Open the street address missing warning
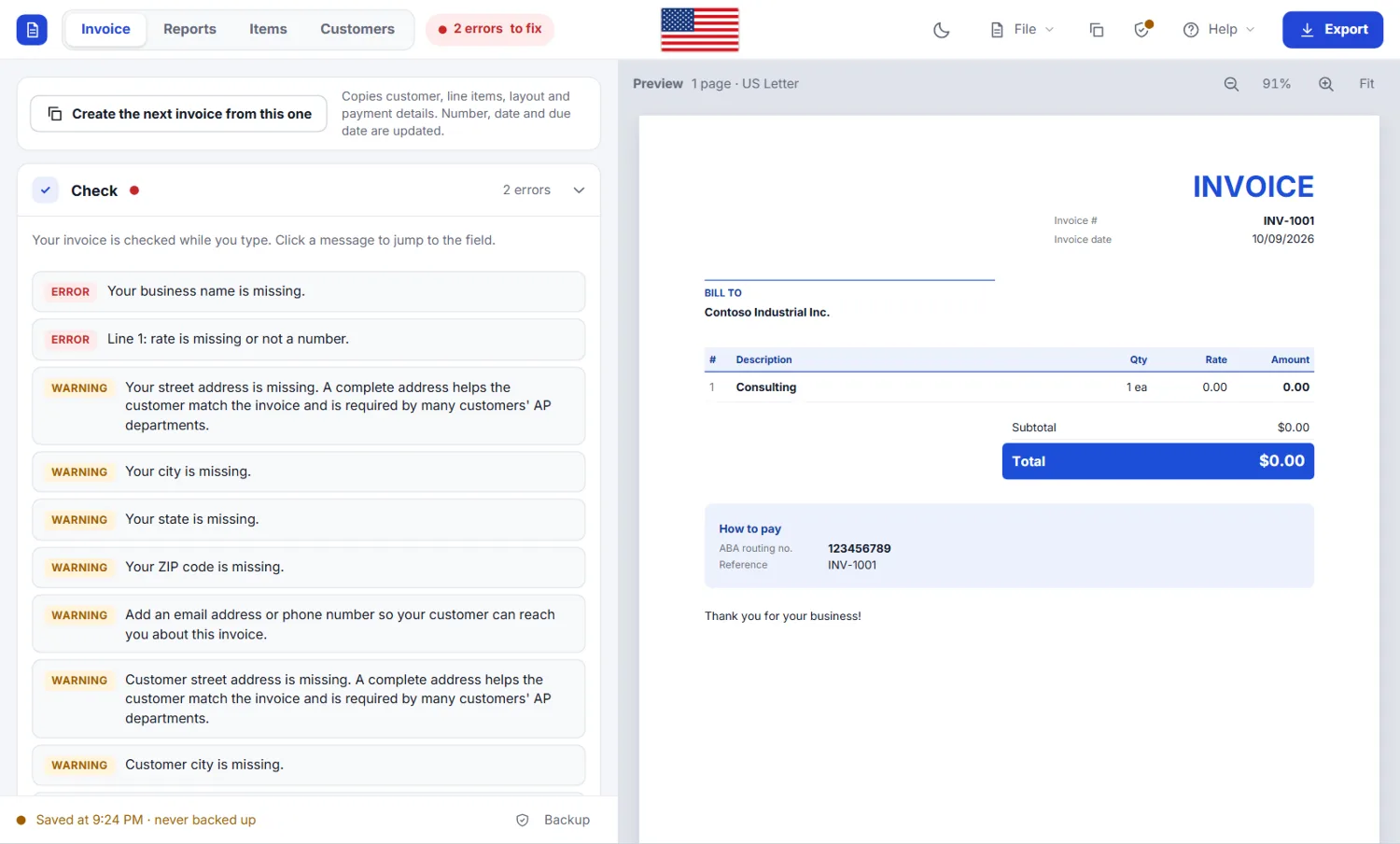 (309, 406)
